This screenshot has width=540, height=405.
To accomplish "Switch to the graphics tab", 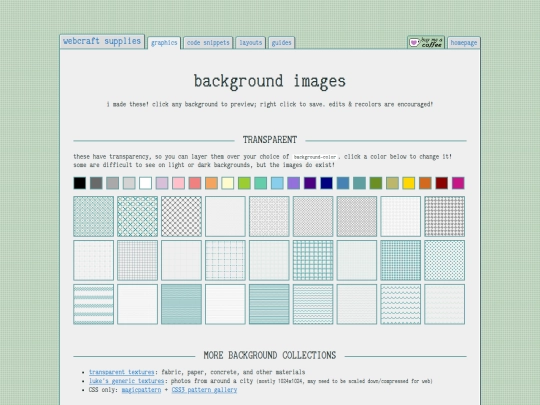I will tap(164, 43).
